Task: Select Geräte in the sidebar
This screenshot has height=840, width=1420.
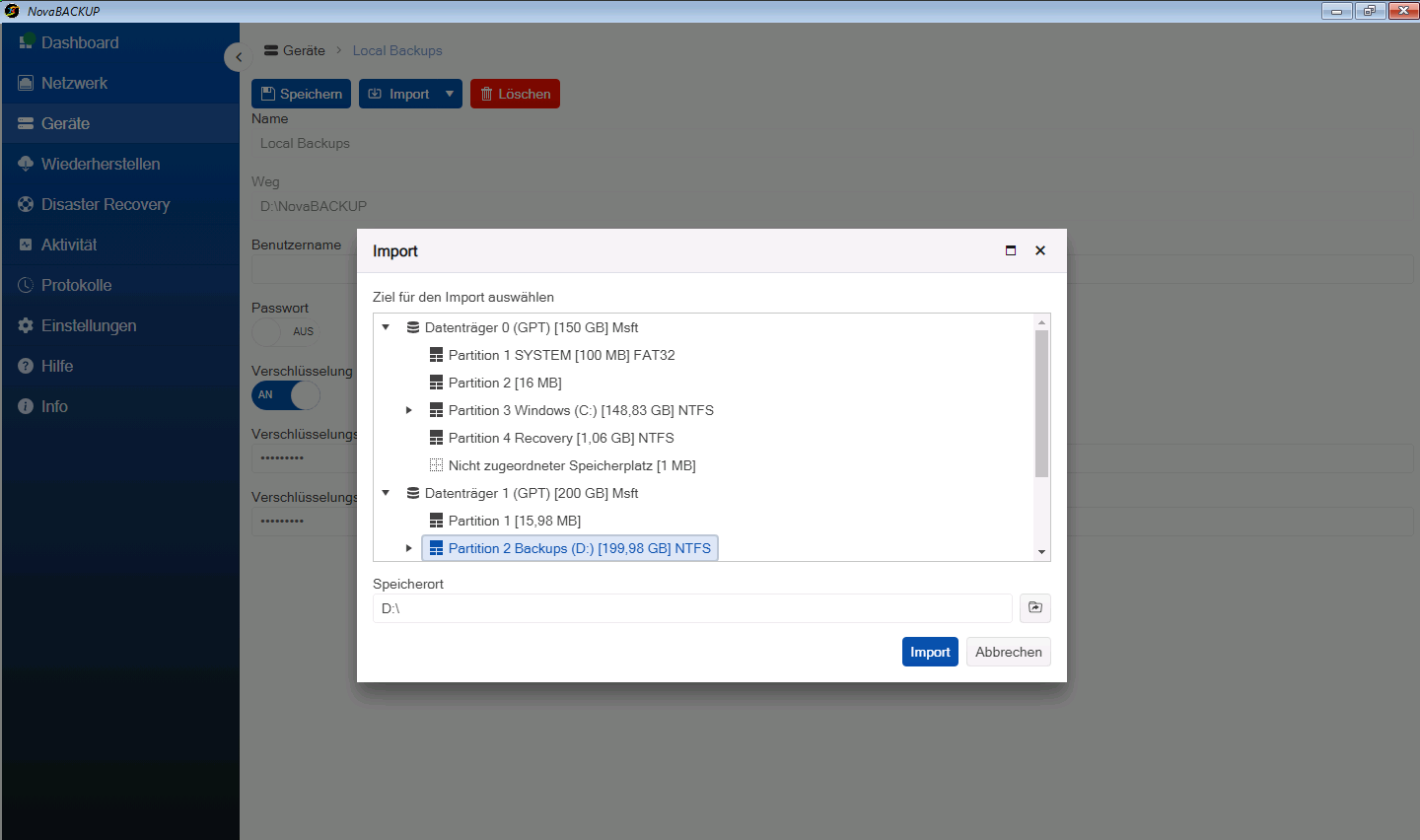Action: [x=120, y=123]
